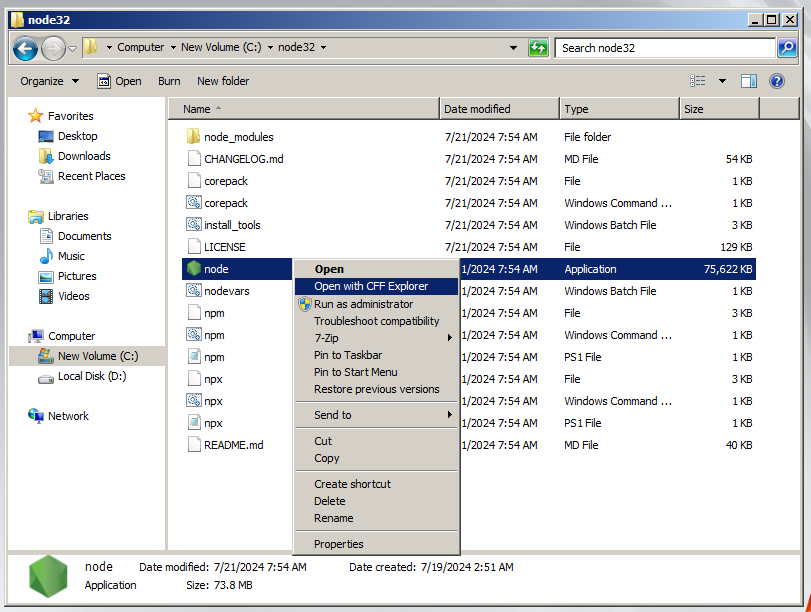Click the Downloads folder icon
Image resolution: width=811 pixels, height=612 pixels.
[46, 156]
